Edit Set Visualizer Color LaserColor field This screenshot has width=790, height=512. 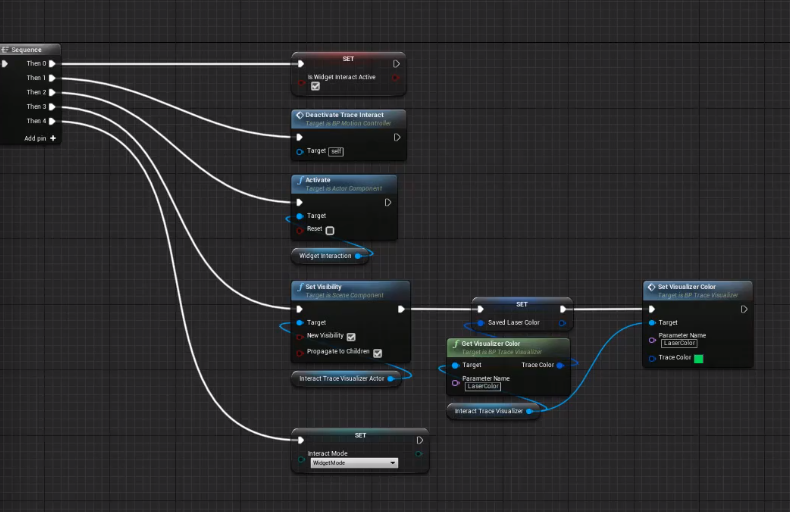pos(679,343)
